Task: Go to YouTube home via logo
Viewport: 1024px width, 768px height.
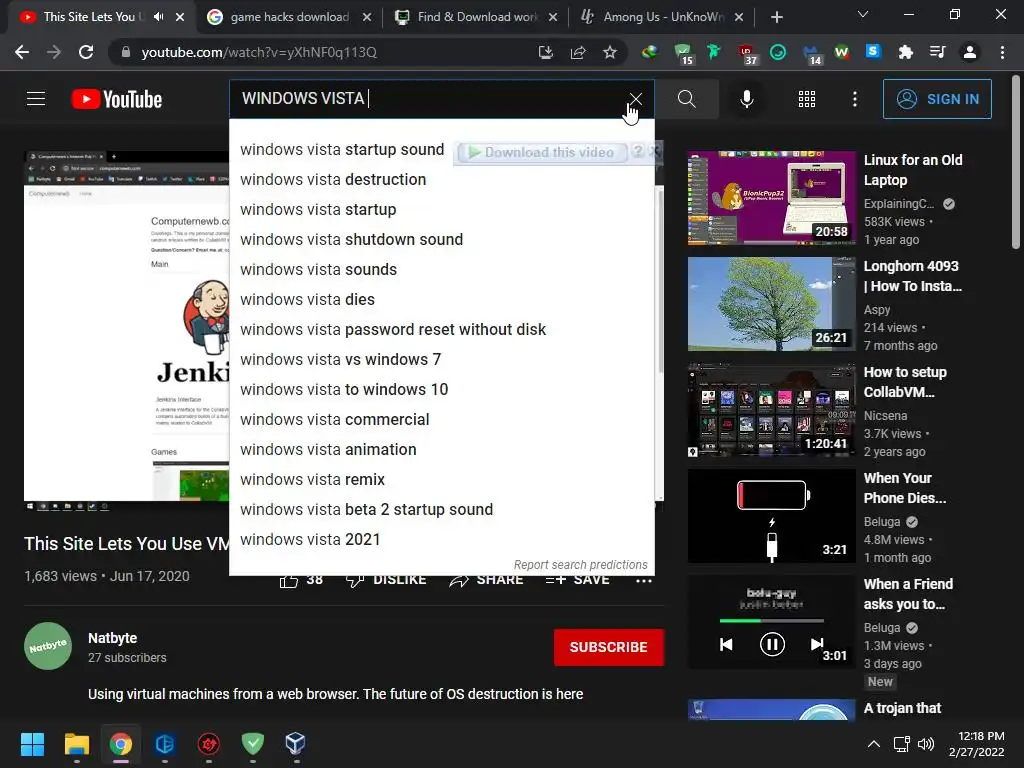Action: click(x=117, y=99)
